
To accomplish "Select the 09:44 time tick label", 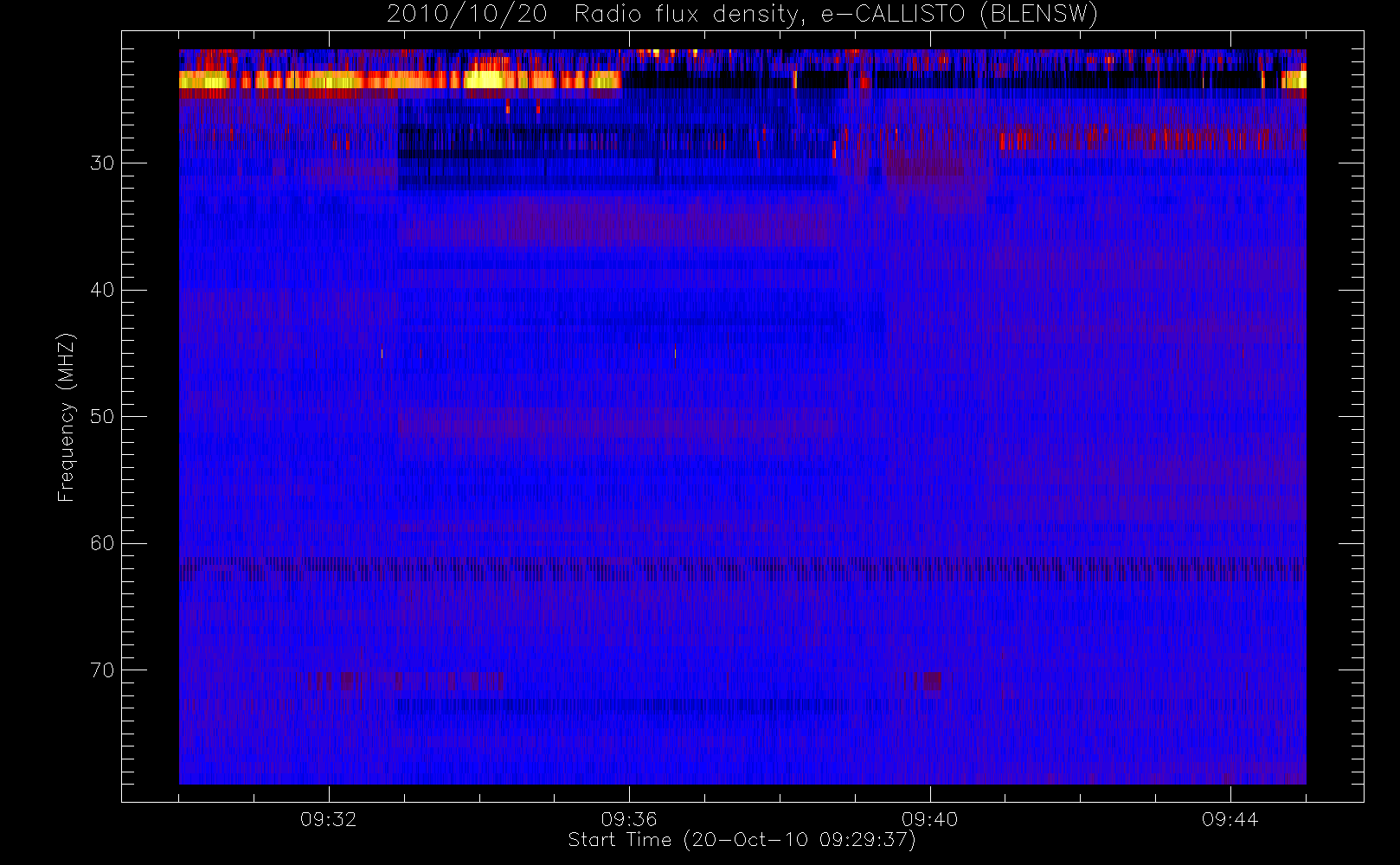I will (x=1230, y=819).
